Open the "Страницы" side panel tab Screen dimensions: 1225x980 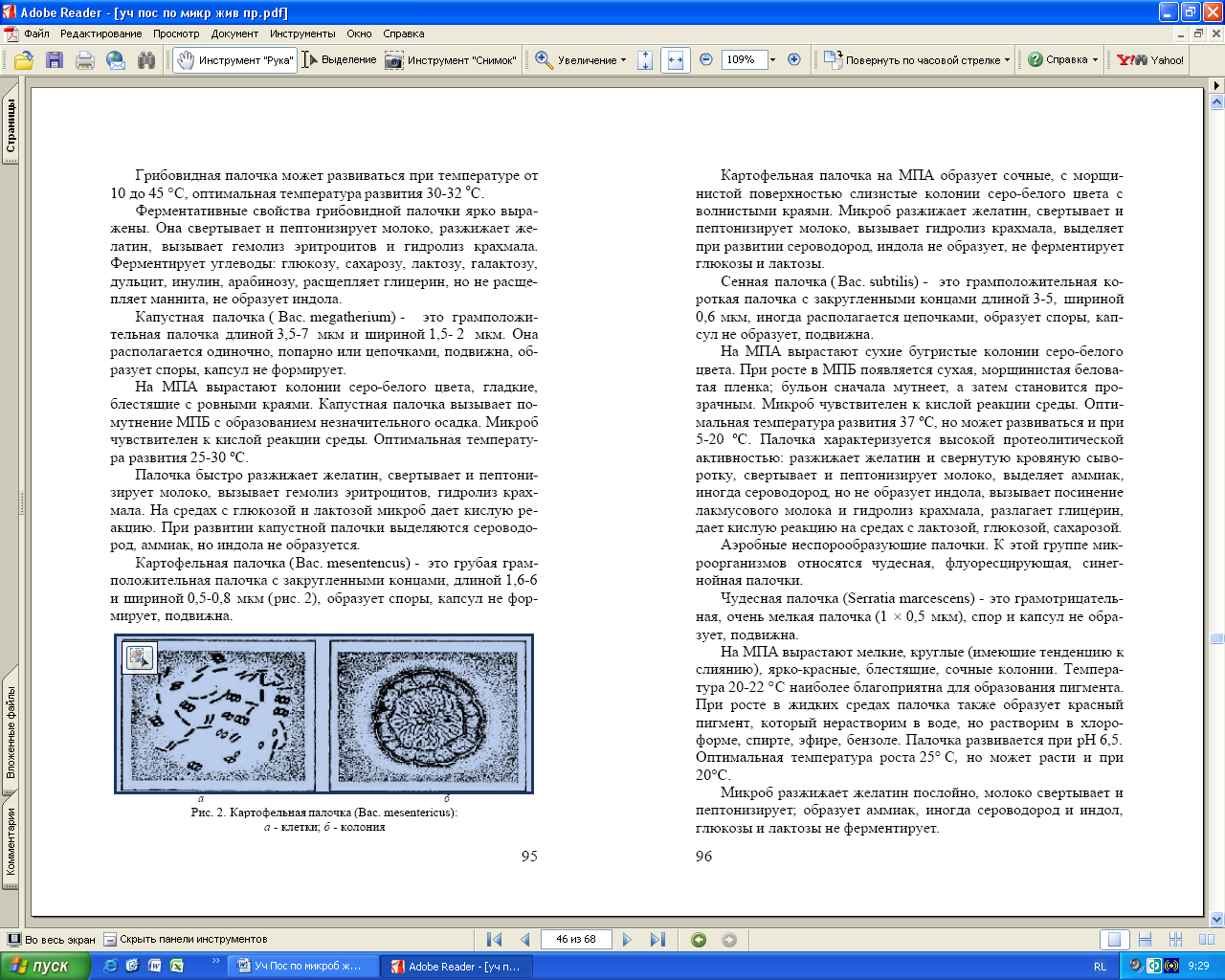pyautogui.click(x=10, y=126)
